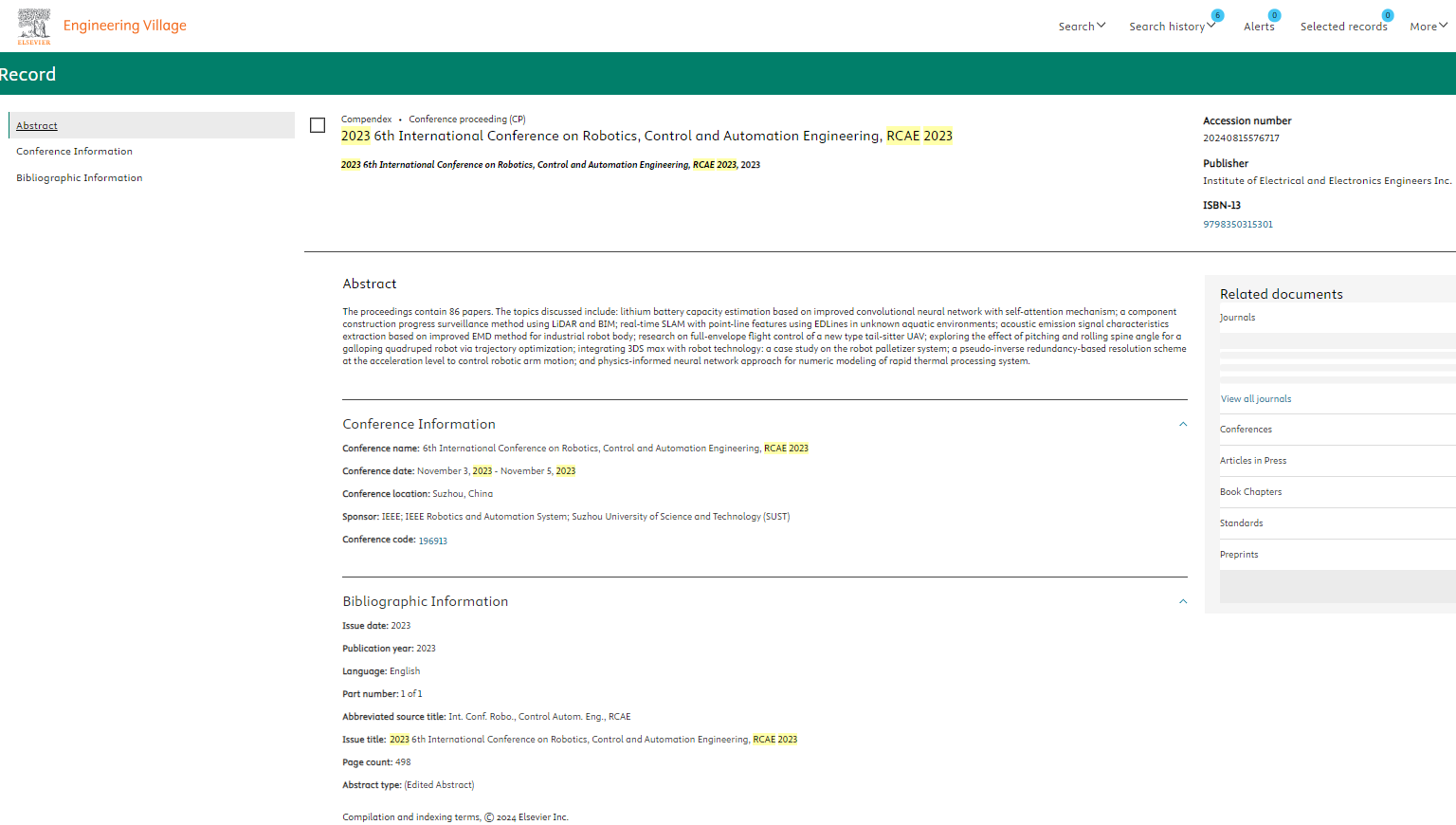1456x825 pixels.
Task: Click the Compendex database label
Action: (x=366, y=119)
